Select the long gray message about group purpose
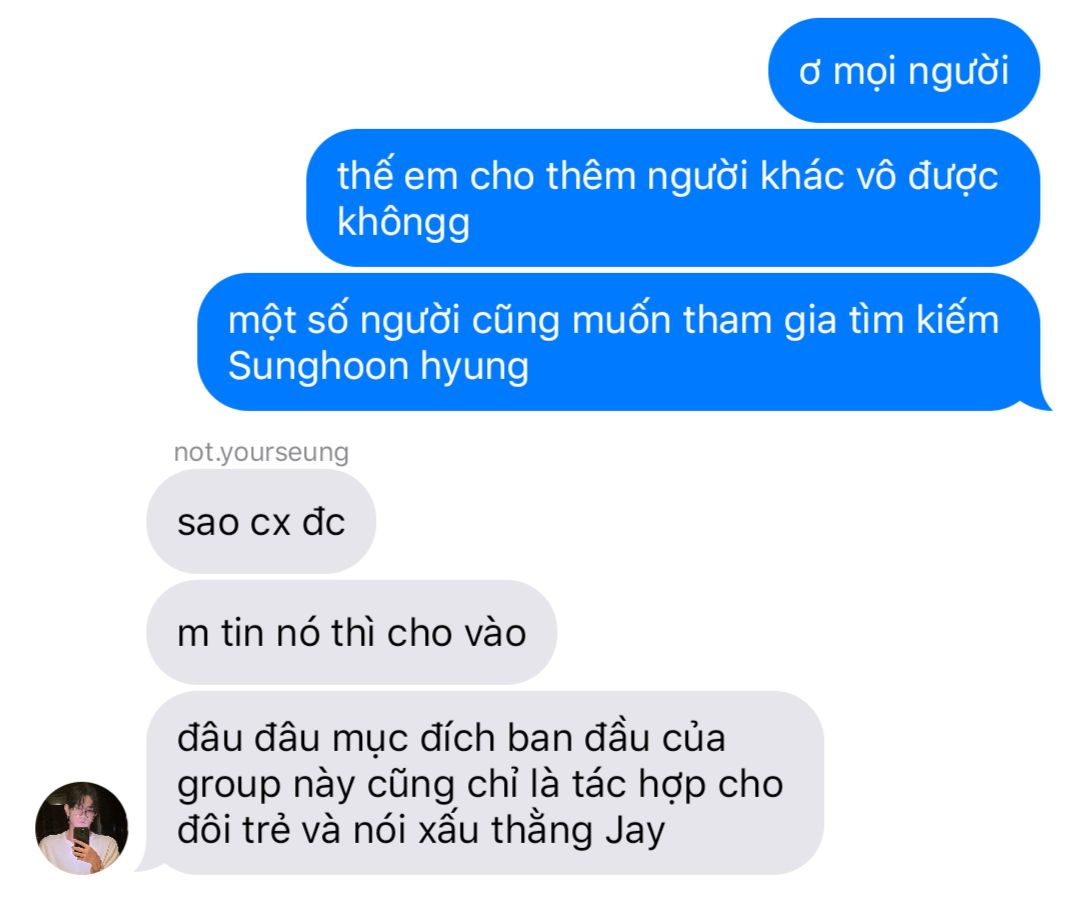Screen dimensions: 1078x913 coord(483,783)
